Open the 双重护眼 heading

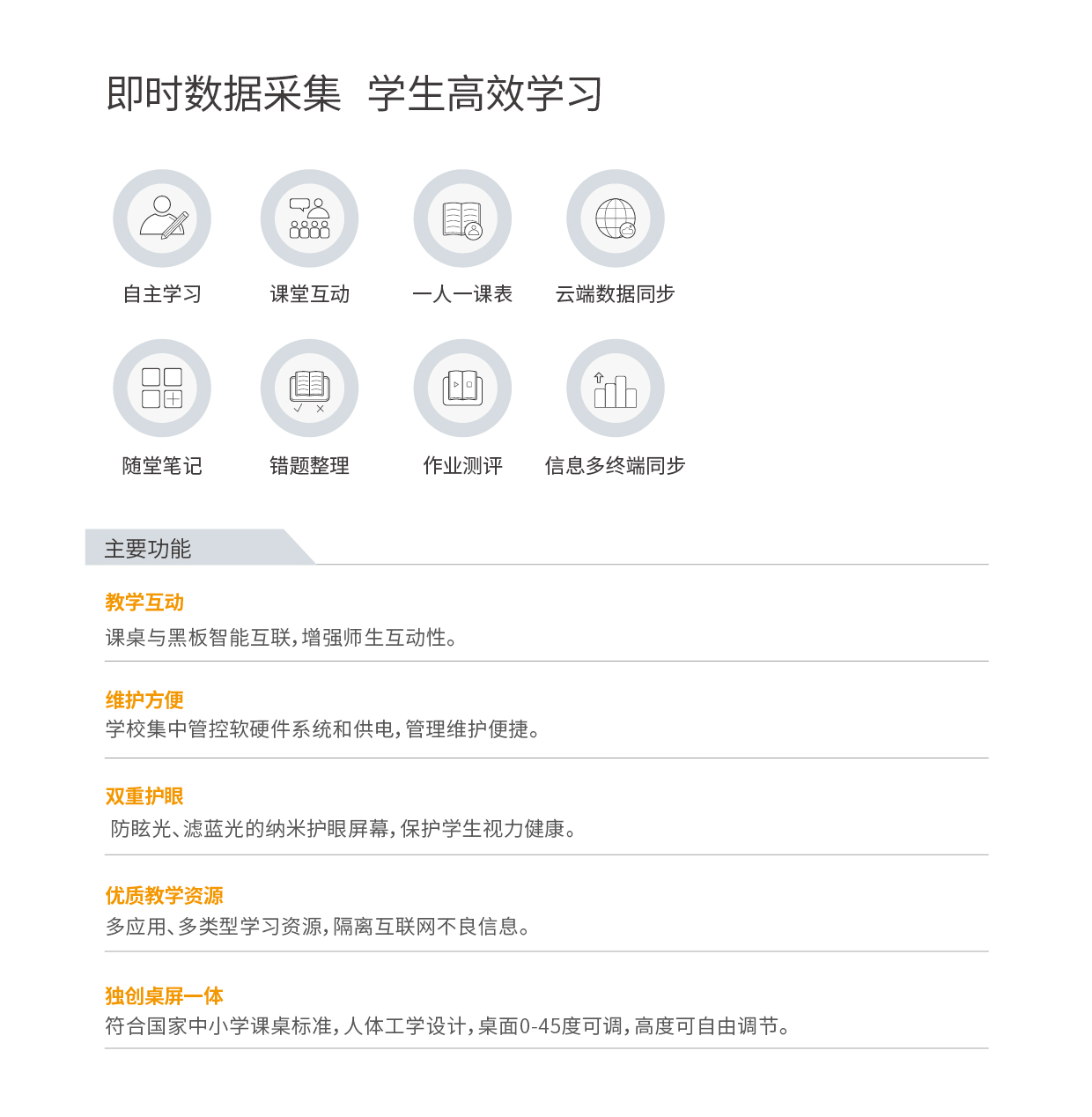144,796
